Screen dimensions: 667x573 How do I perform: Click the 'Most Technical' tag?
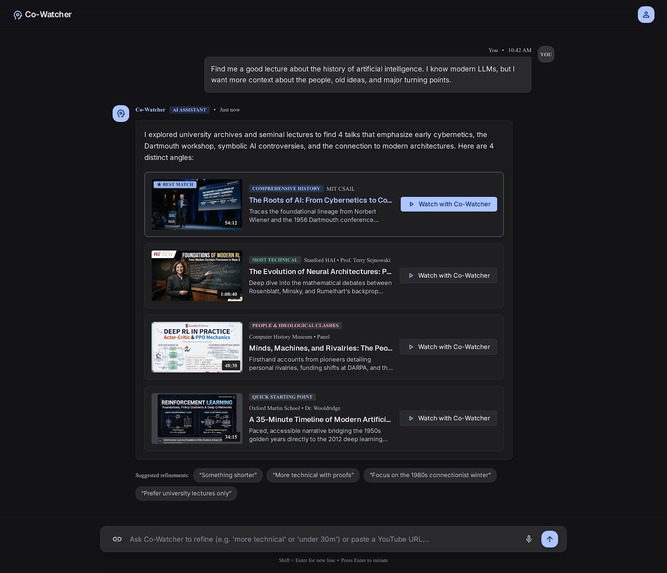(275, 260)
